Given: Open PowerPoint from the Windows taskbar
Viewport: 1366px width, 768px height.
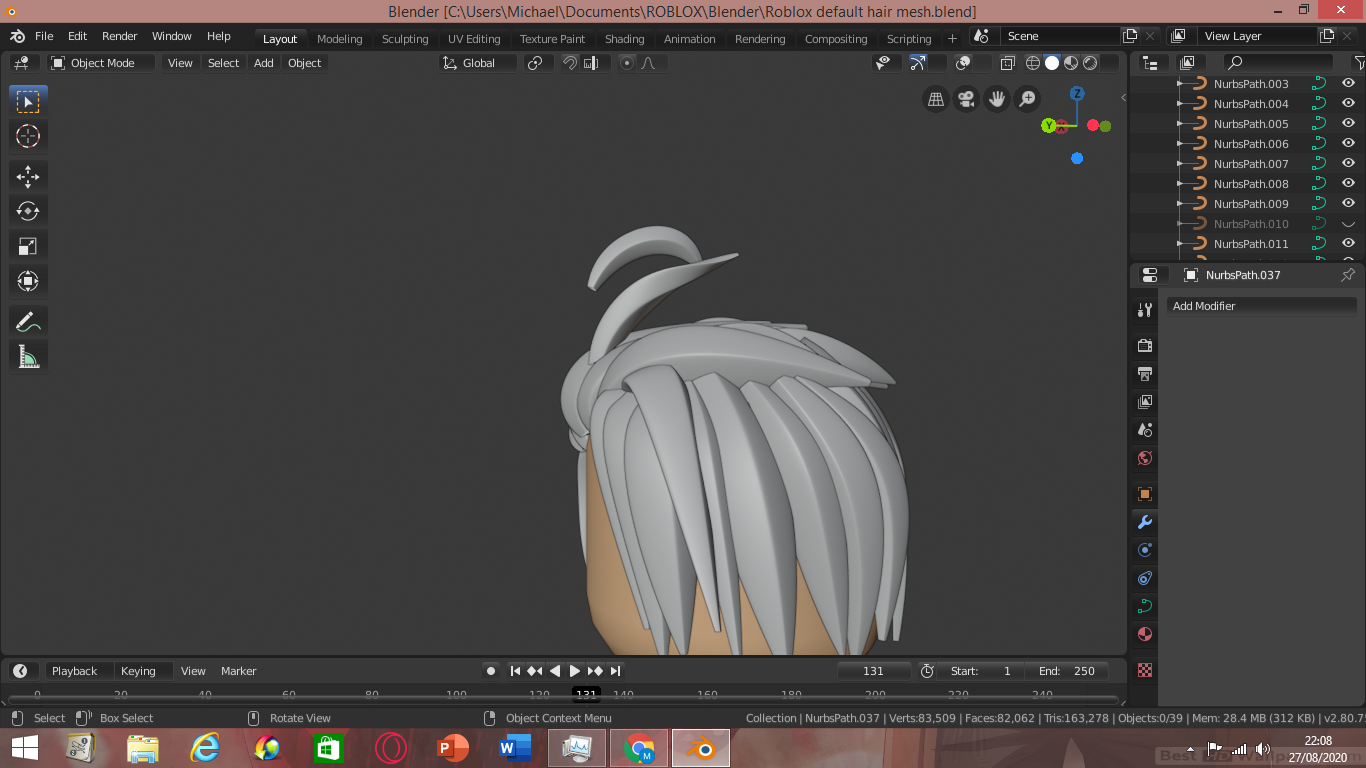Looking at the screenshot, I should [453, 748].
